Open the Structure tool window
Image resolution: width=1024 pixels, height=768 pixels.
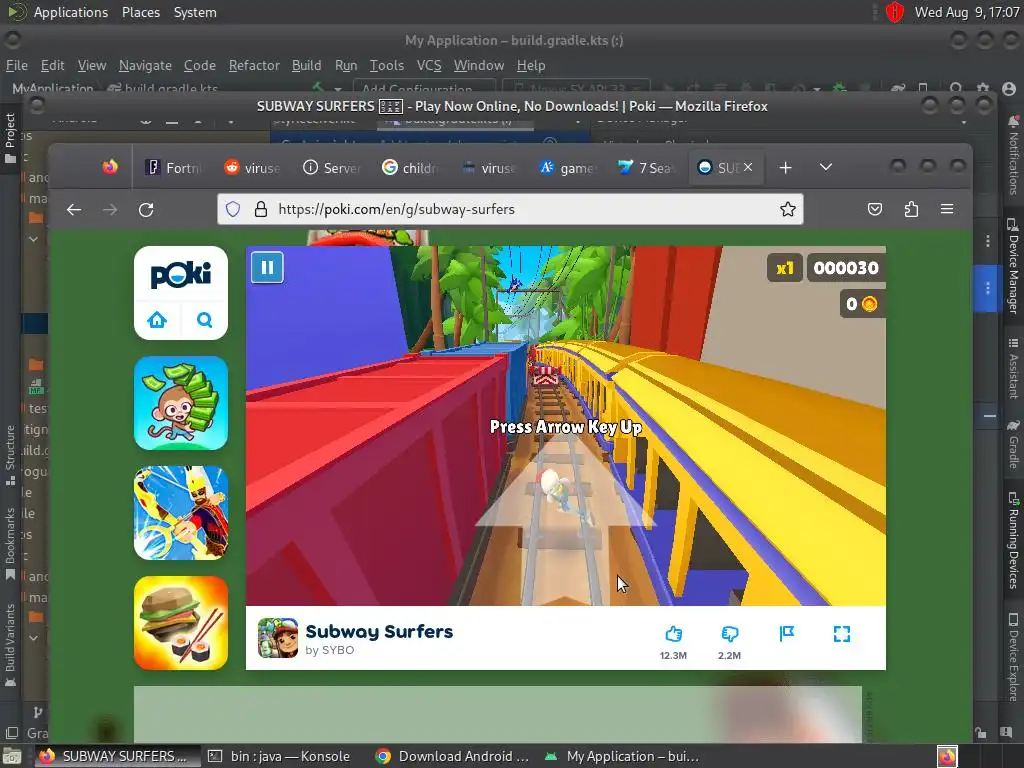[10, 455]
